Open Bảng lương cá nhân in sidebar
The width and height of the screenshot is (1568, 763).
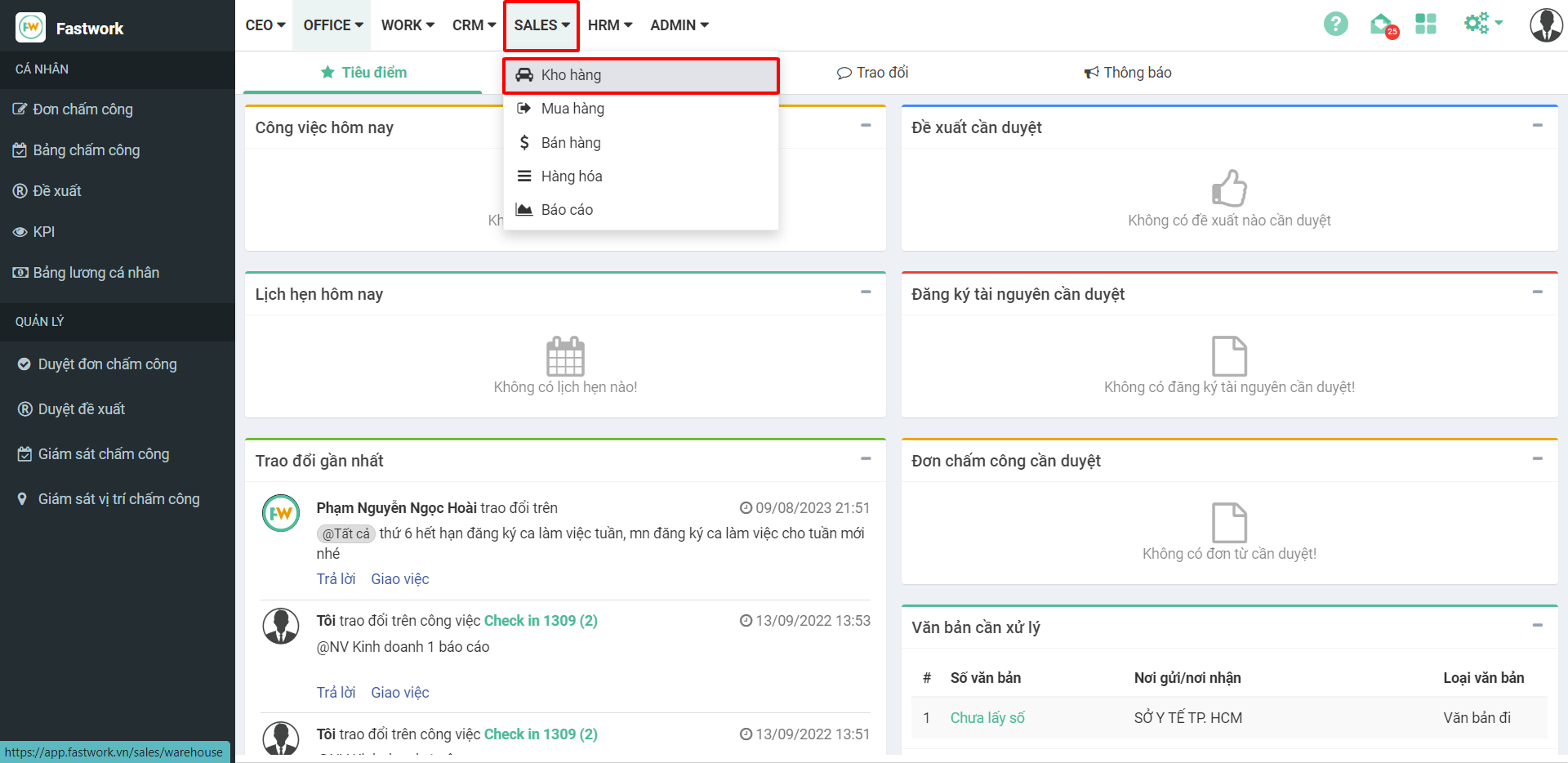pos(96,273)
